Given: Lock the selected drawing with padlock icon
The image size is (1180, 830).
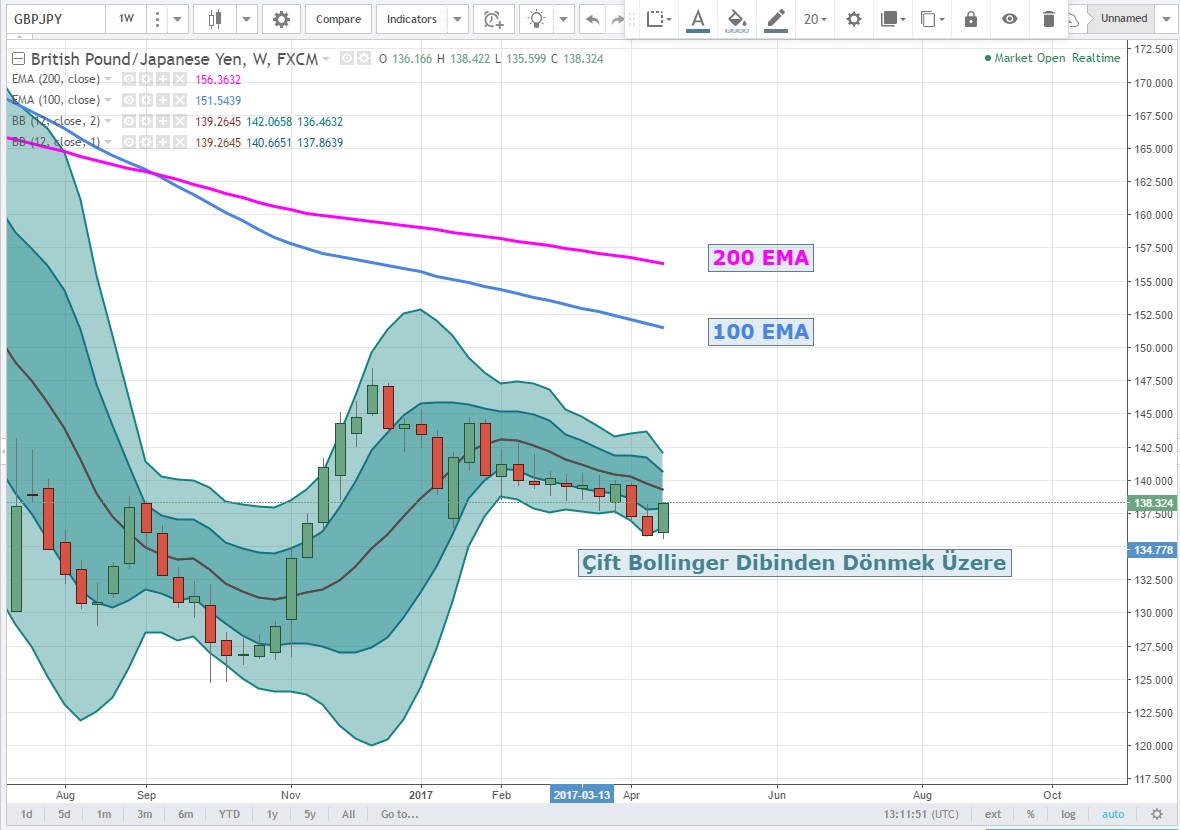Looking at the screenshot, I should pyautogui.click(x=970, y=19).
